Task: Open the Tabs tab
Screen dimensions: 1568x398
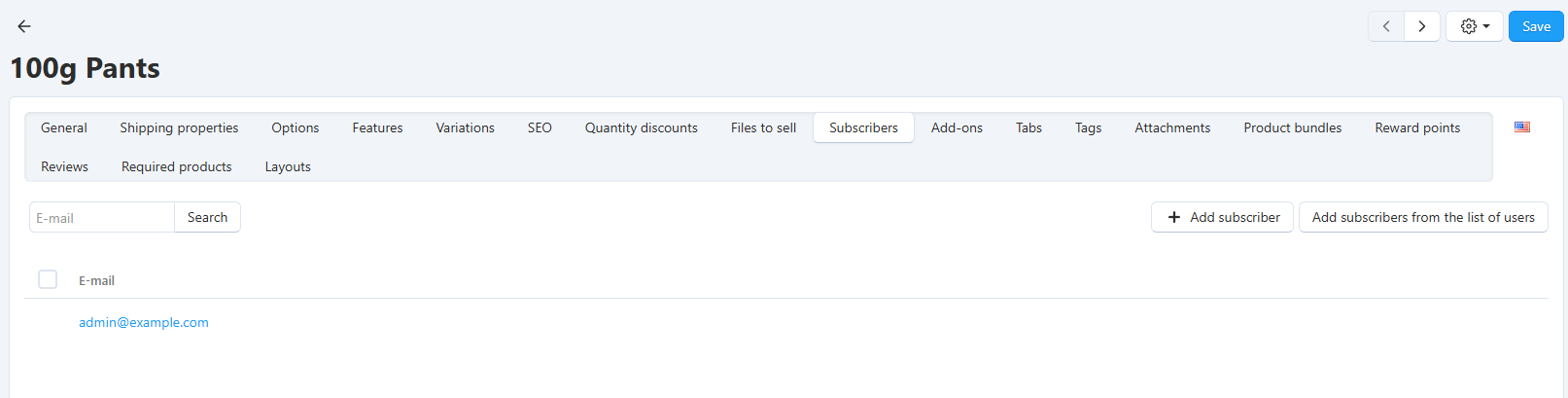Action: tap(1028, 127)
